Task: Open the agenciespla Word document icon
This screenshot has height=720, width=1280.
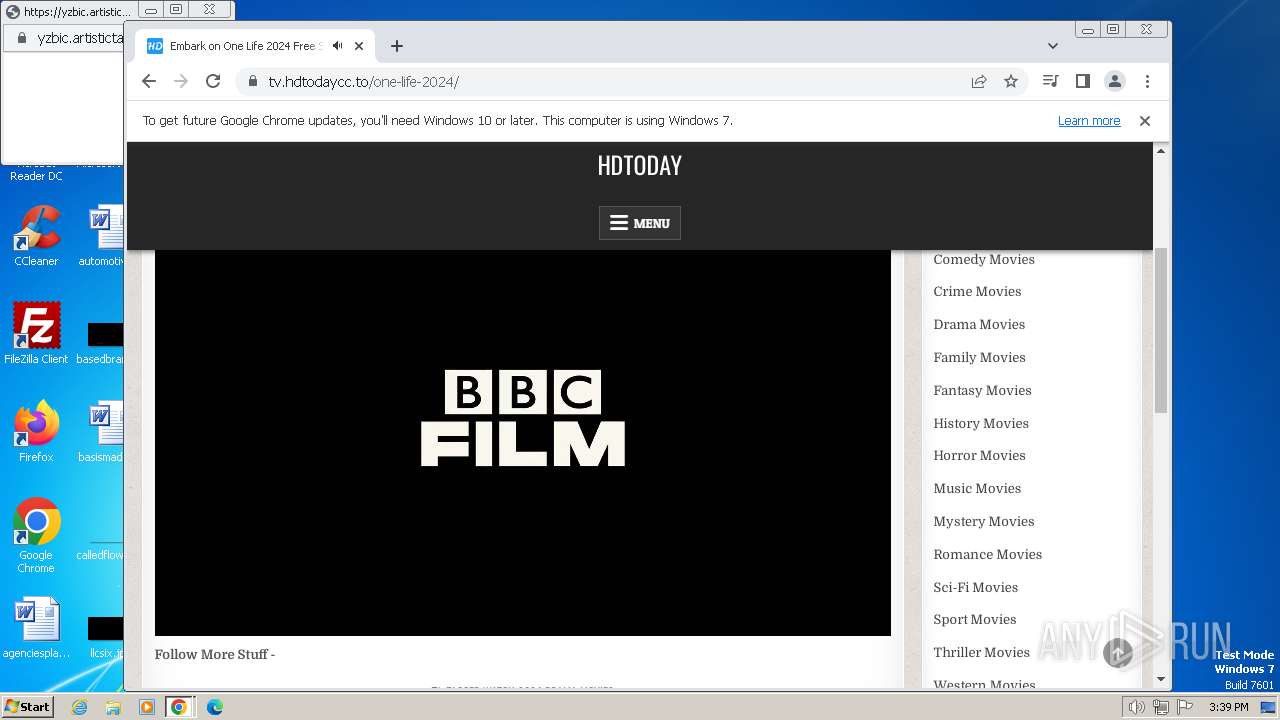Action: pos(36,628)
